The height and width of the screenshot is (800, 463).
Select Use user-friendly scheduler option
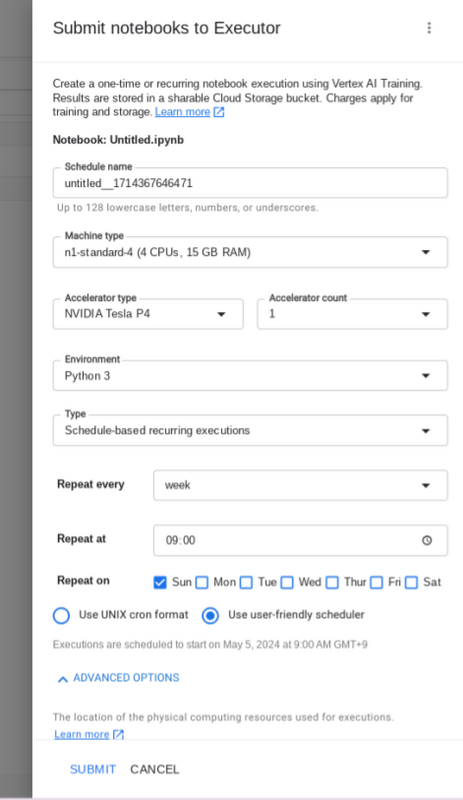210,615
